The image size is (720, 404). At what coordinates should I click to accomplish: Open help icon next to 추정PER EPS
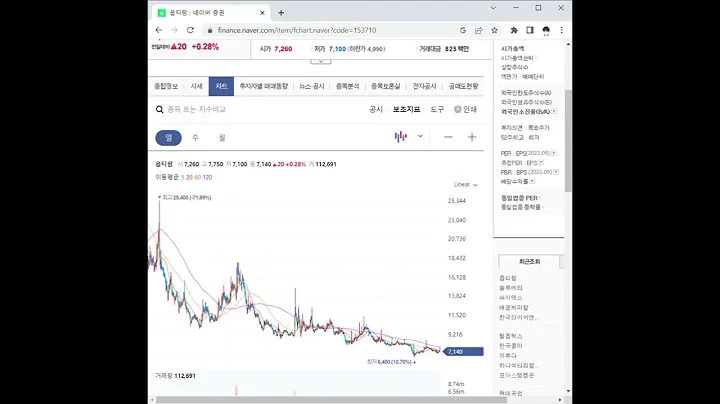[541, 163]
